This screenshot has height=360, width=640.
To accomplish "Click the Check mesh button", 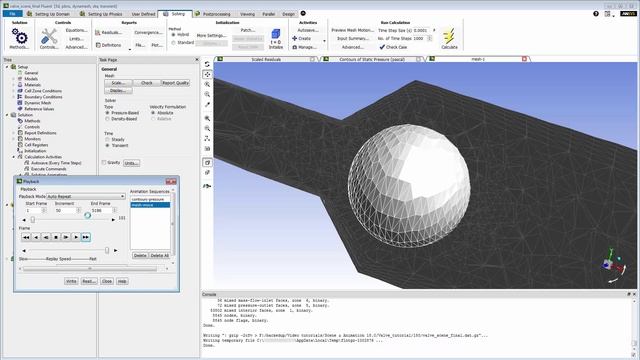I will point(147,83).
